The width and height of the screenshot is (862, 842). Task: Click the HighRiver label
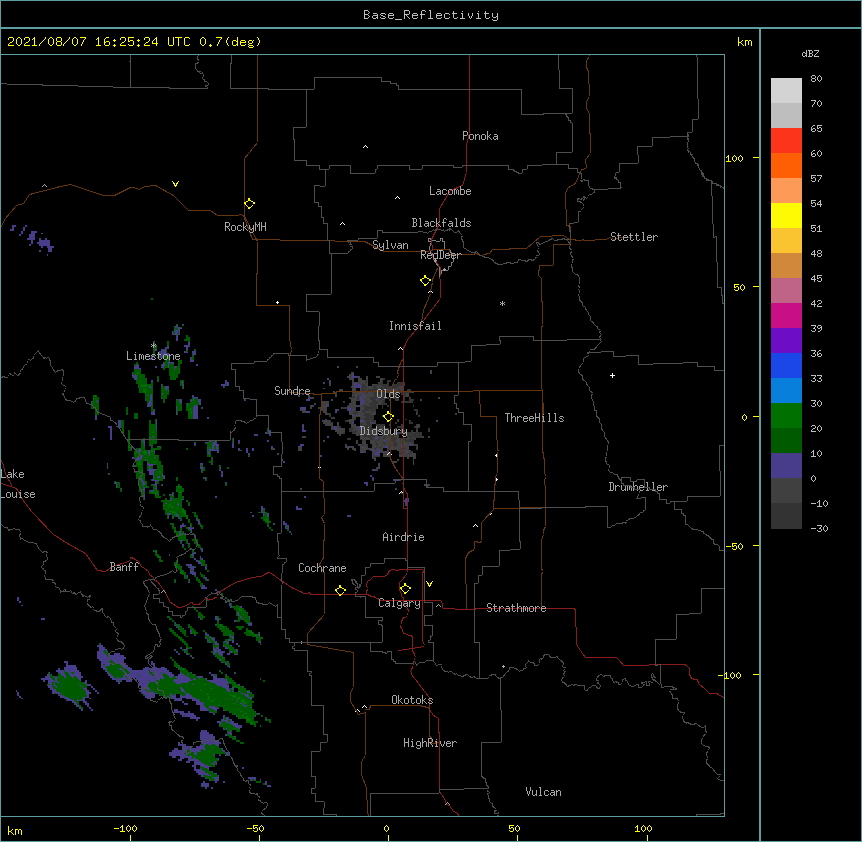430,743
